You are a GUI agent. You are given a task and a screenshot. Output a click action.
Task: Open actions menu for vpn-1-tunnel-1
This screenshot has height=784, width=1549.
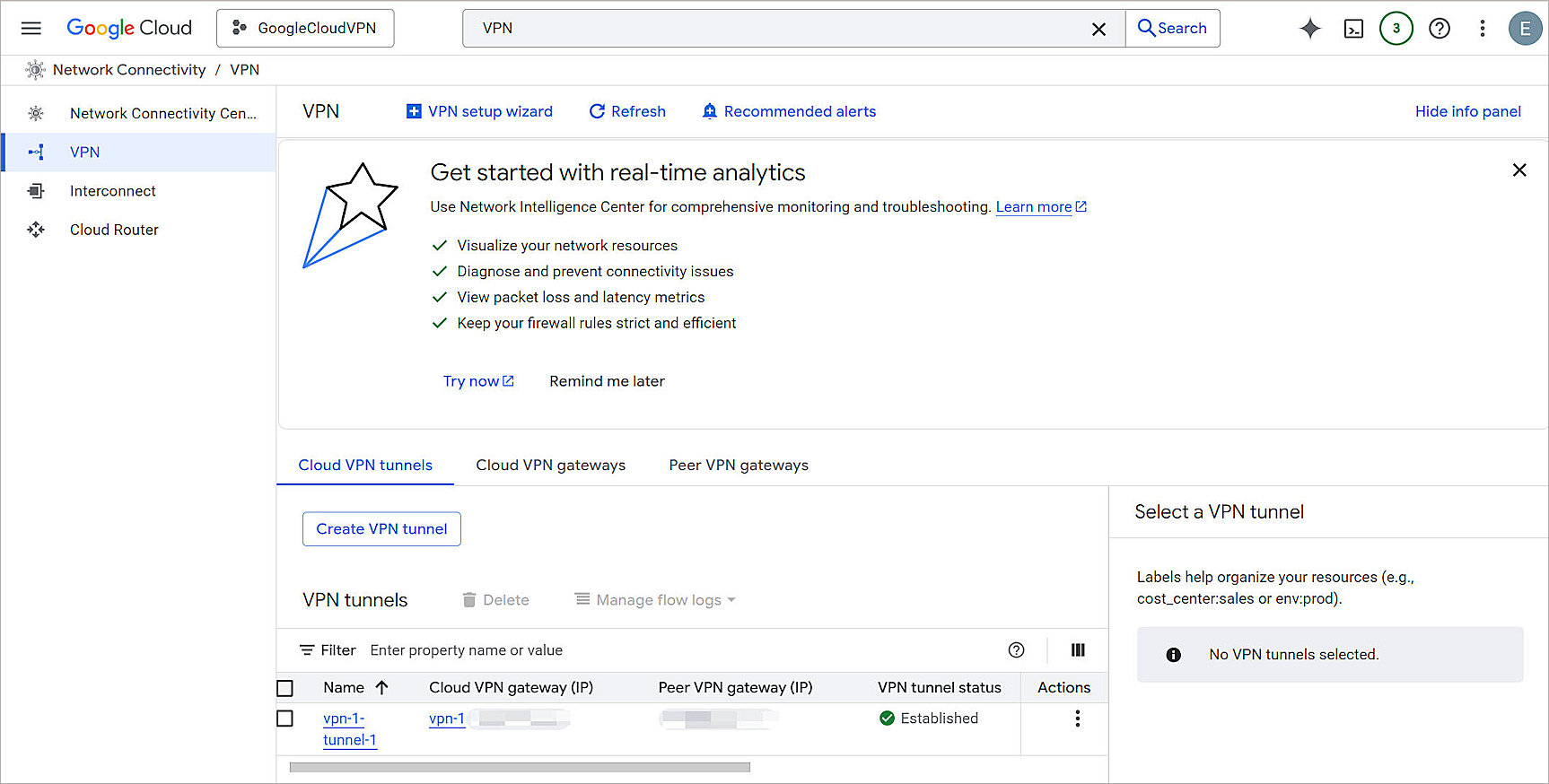tap(1077, 719)
